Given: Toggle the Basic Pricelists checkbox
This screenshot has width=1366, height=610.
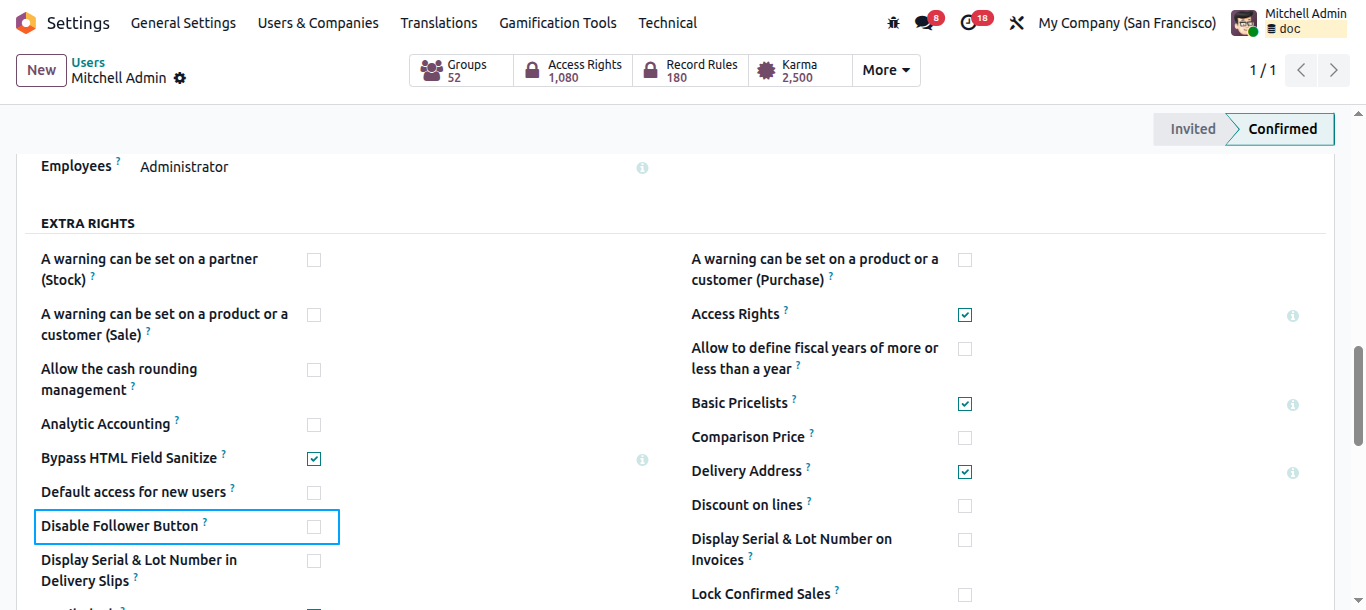Looking at the screenshot, I should 965,404.
